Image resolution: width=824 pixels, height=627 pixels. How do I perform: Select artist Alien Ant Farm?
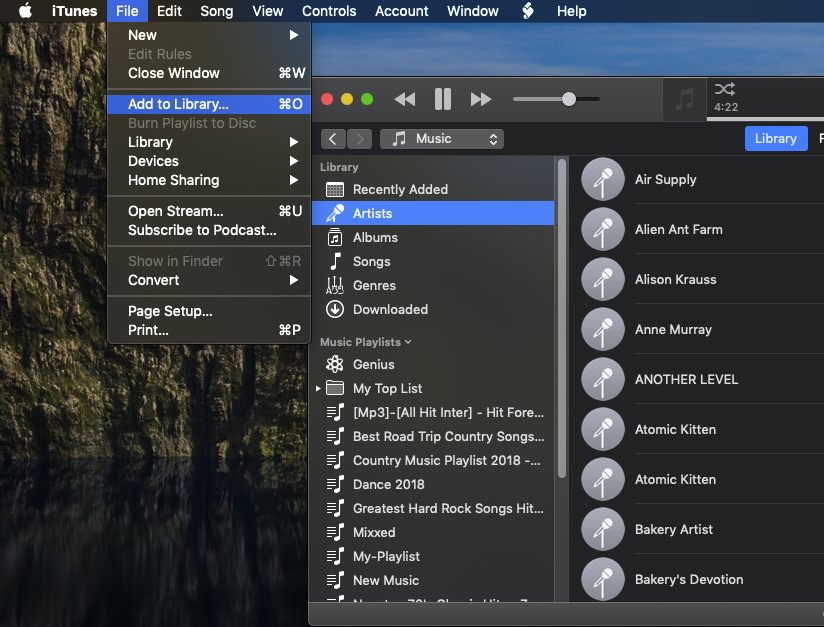pos(702,229)
